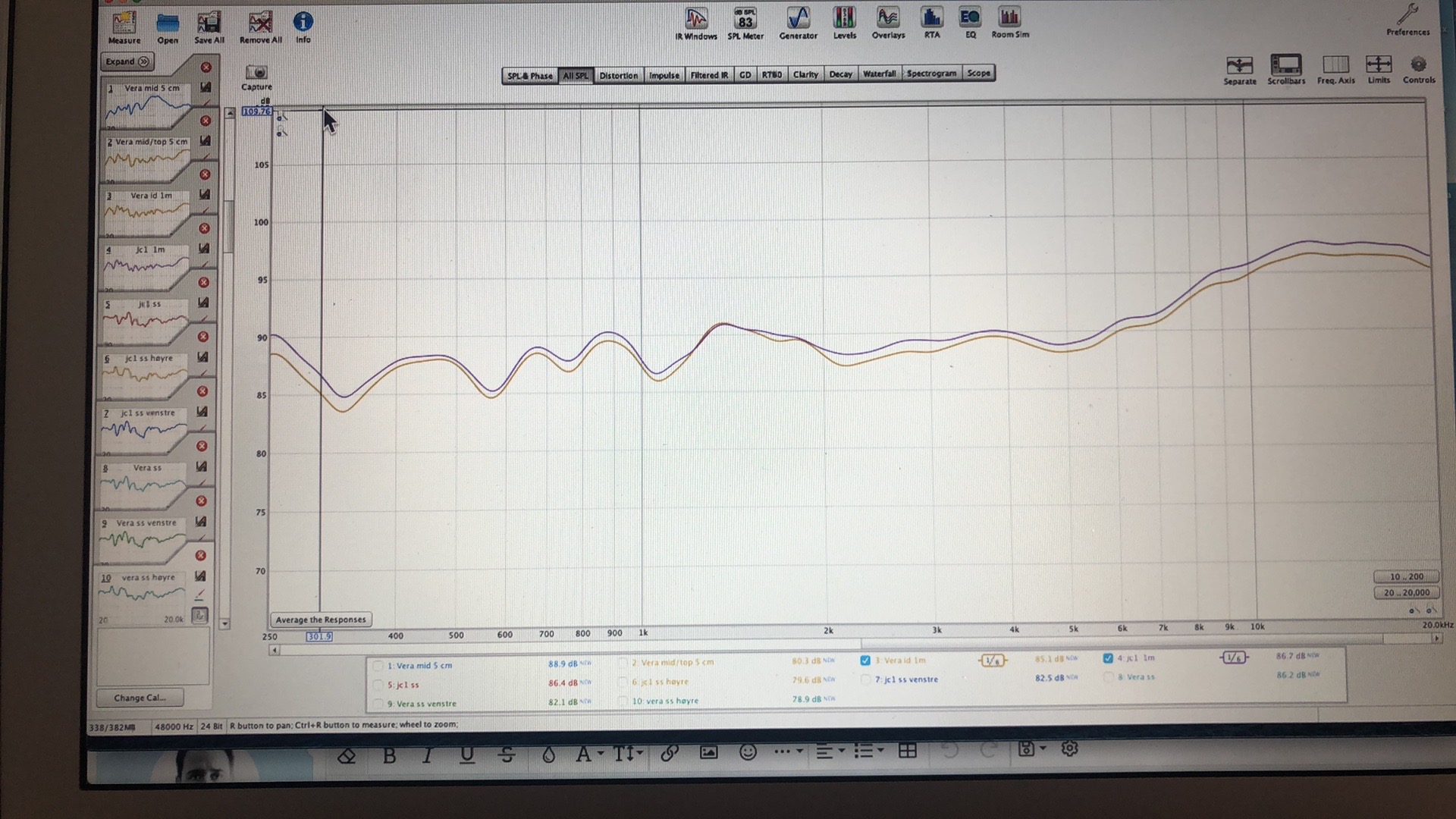
Task: Uncheck trace 3 Vera id 1m
Action: [865, 661]
